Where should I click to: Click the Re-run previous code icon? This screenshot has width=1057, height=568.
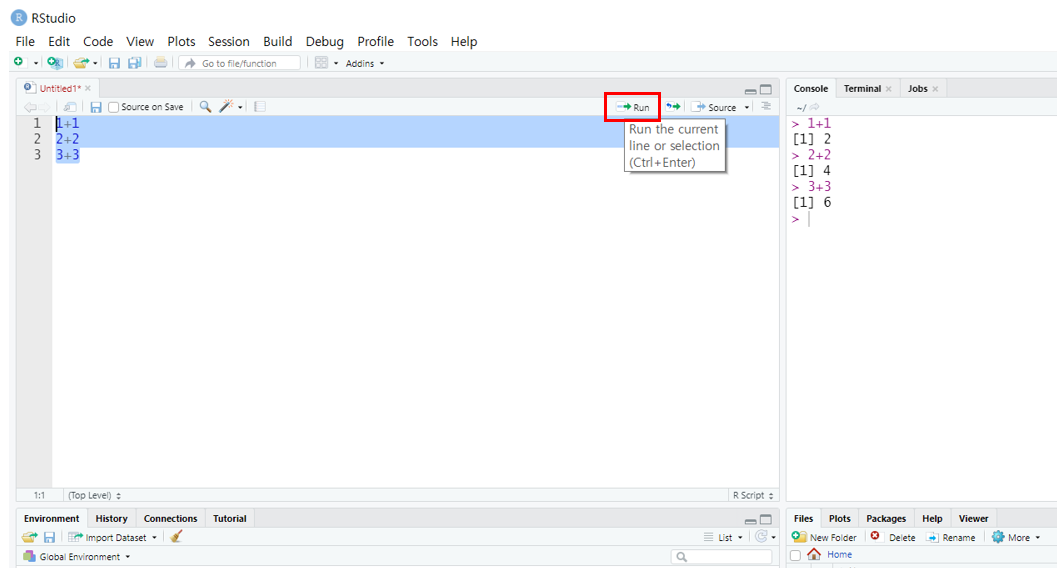673,106
